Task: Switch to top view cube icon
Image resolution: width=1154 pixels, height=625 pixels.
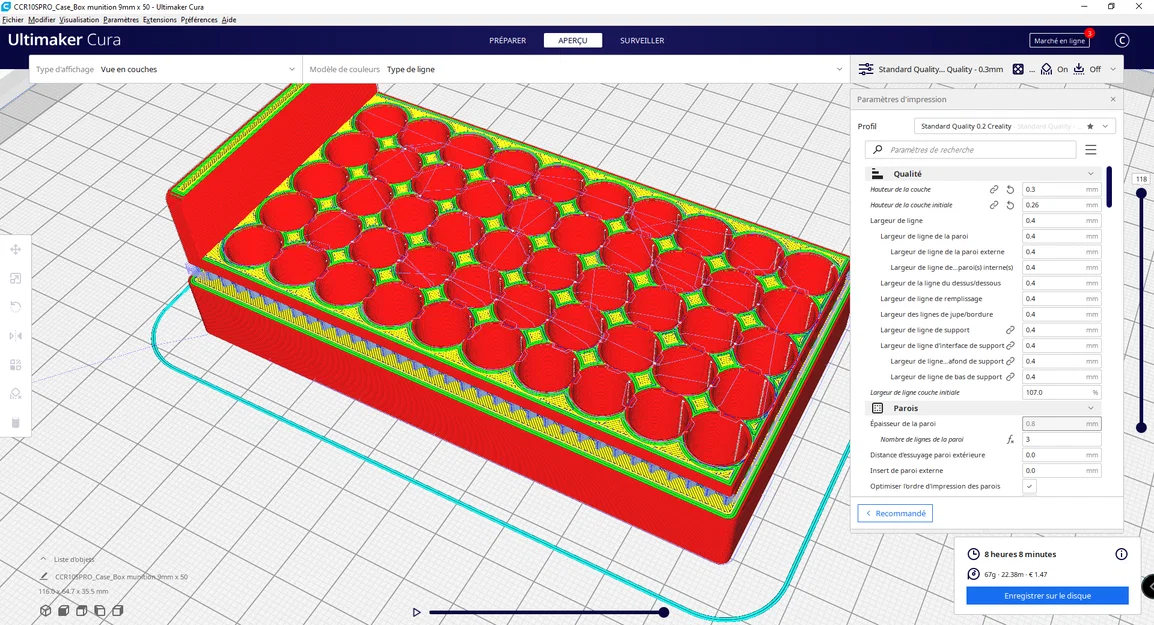Action: (82, 610)
